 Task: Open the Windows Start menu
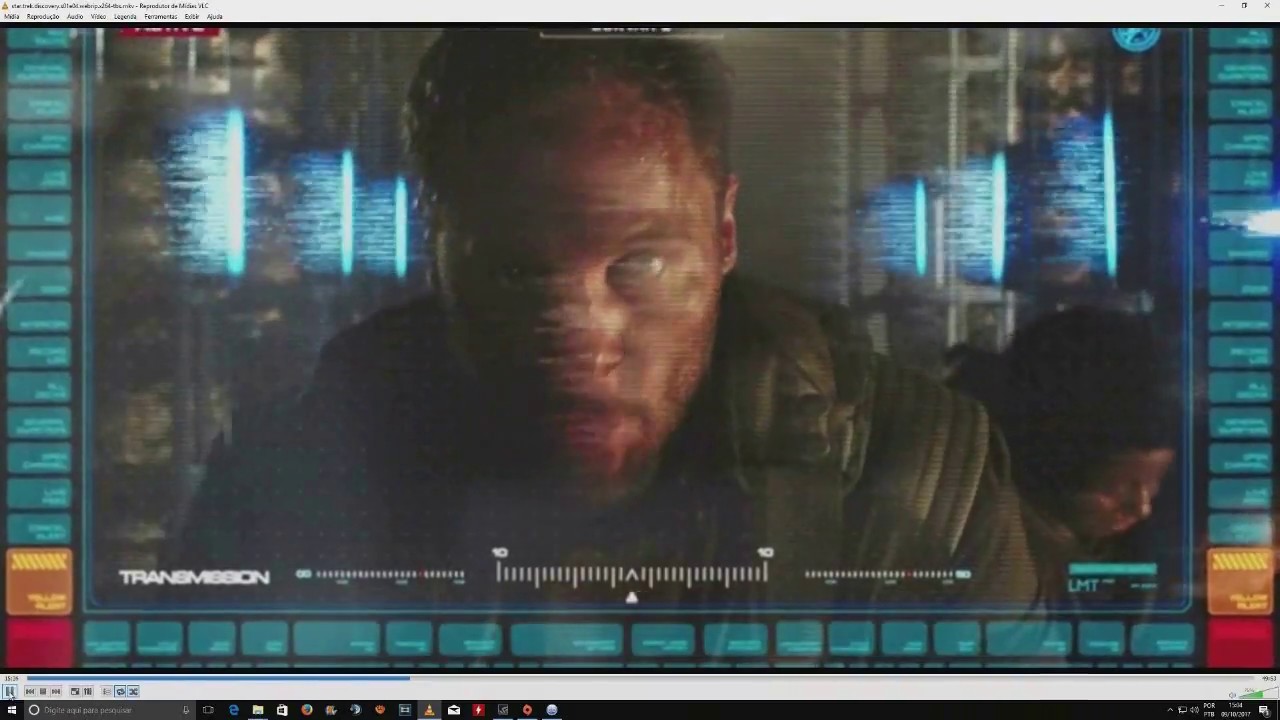[x=12, y=710]
